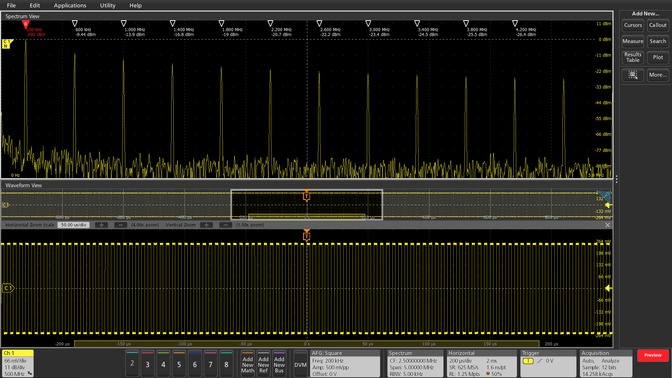Add new Cursors
This screenshot has width=672, height=378.
pos(633,25)
